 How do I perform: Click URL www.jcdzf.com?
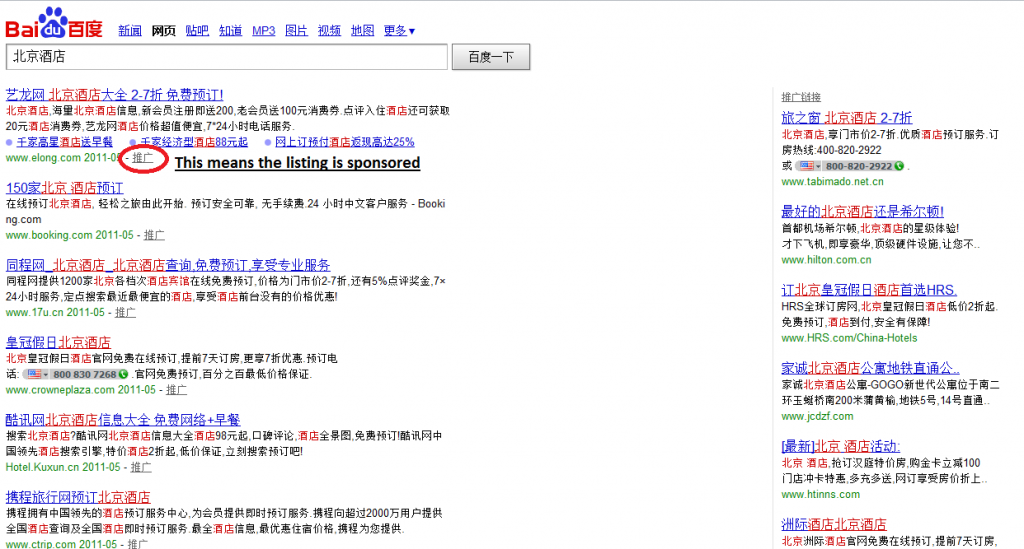click(817, 416)
